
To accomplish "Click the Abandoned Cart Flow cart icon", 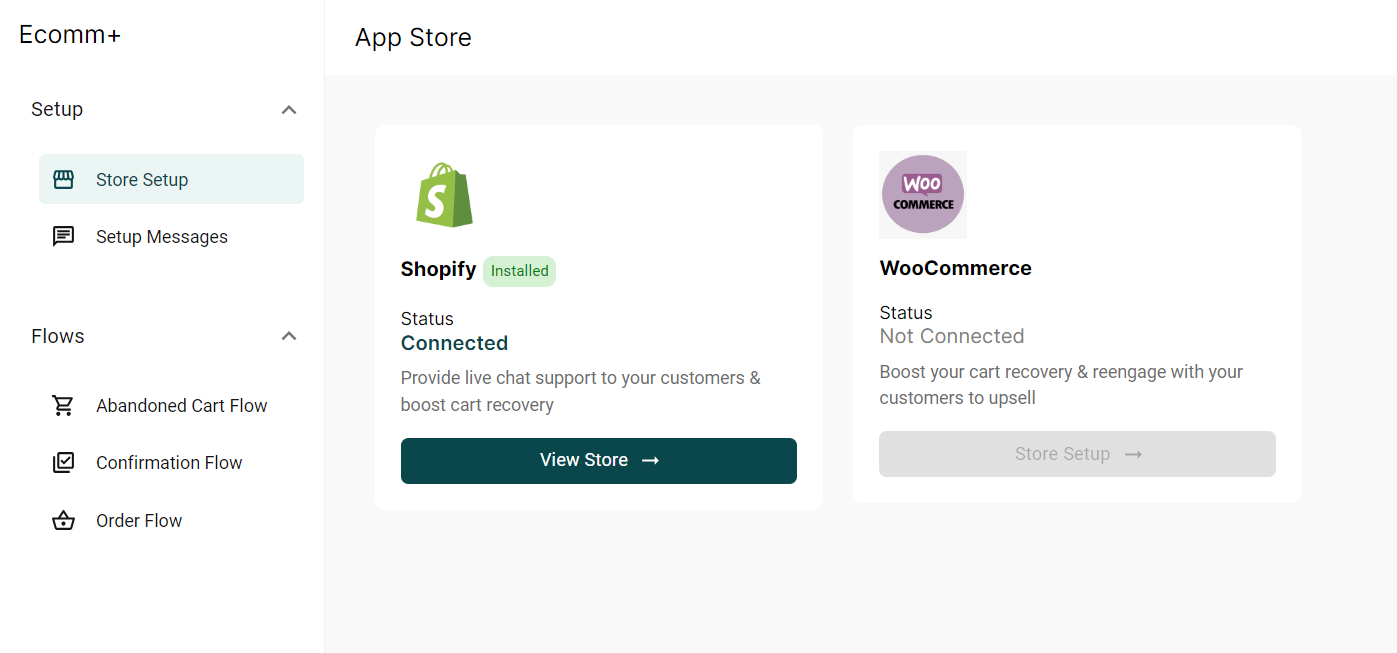I will click(64, 405).
